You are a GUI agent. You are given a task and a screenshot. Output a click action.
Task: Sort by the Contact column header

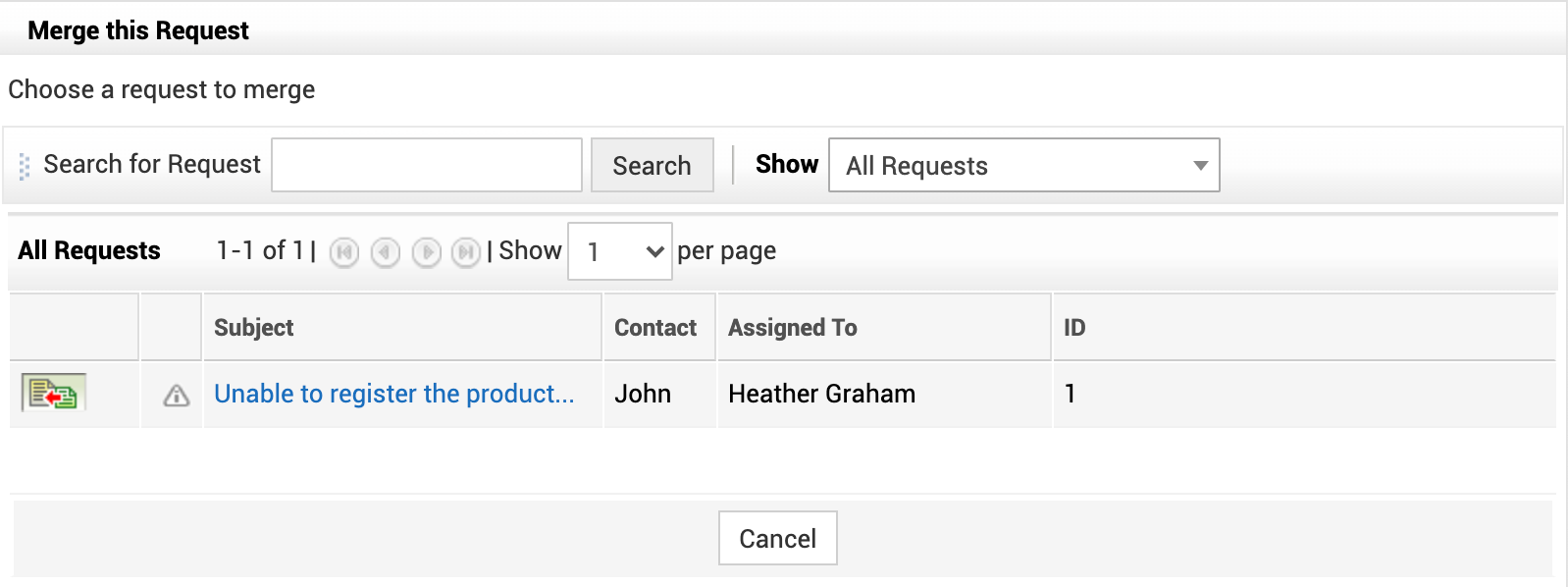(x=654, y=328)
